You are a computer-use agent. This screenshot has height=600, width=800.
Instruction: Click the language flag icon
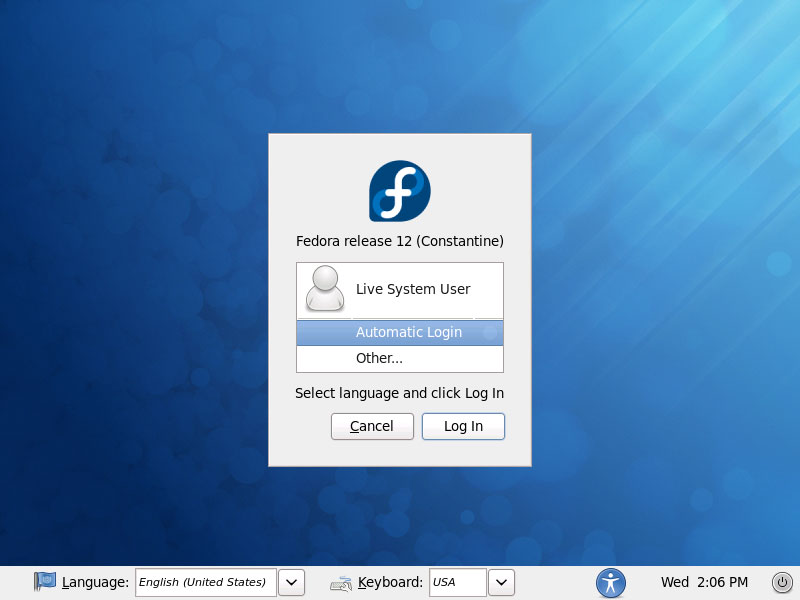click(45, 582)
